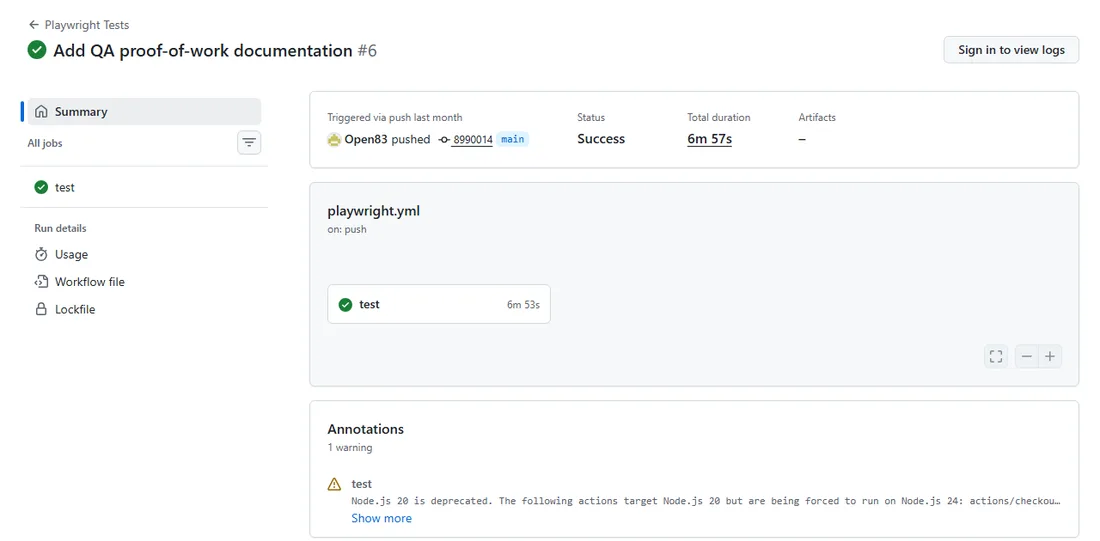Screen dimensions: 1100x541
Task: Click the '1 warning' annotations count
Action: point(349,447)
